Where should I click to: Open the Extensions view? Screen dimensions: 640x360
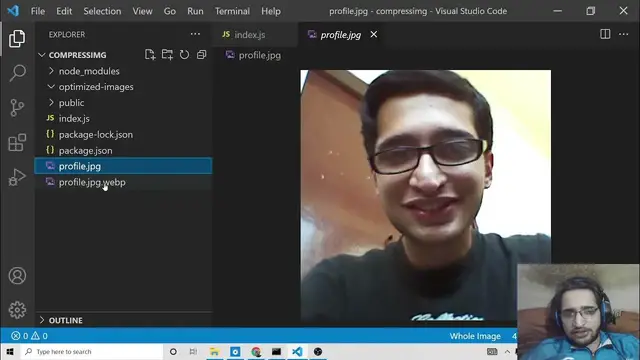17,142
